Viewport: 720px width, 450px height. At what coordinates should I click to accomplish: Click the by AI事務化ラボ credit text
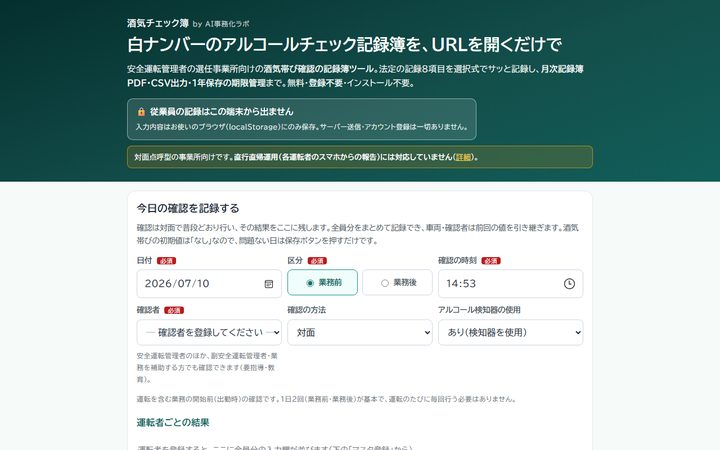[x=221, y=24]
